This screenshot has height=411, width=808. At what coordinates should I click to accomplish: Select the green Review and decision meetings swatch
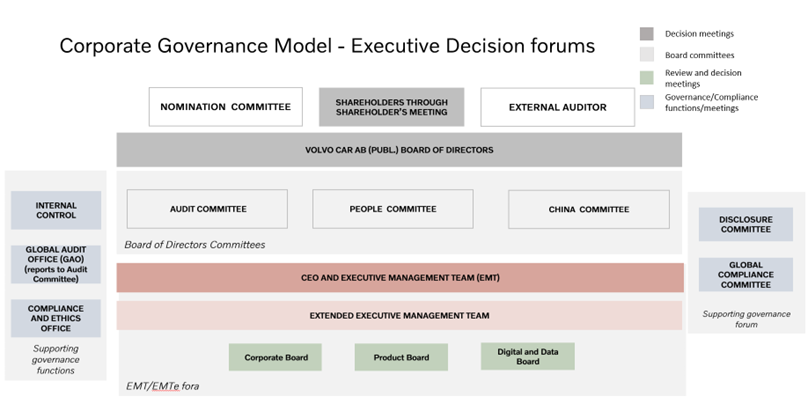647,78
